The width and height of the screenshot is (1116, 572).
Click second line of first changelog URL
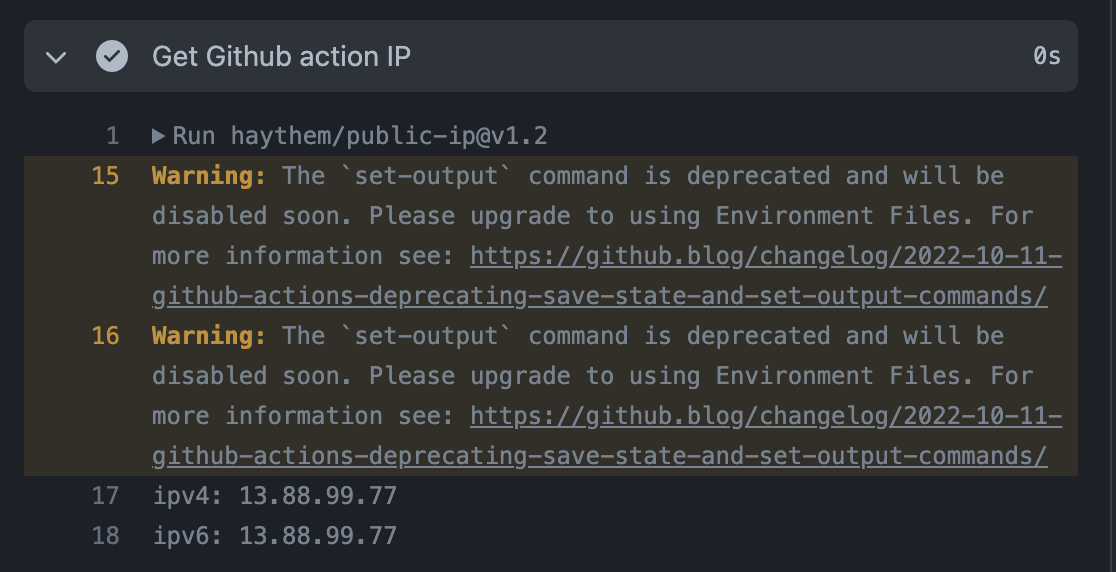pyautogui.click(x=599, y=296)
